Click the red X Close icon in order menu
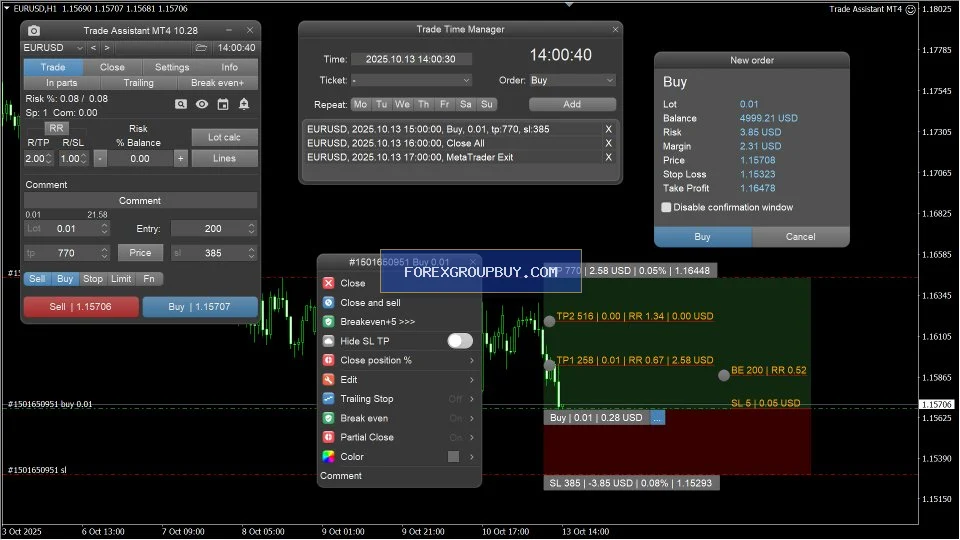 (329, 283)
